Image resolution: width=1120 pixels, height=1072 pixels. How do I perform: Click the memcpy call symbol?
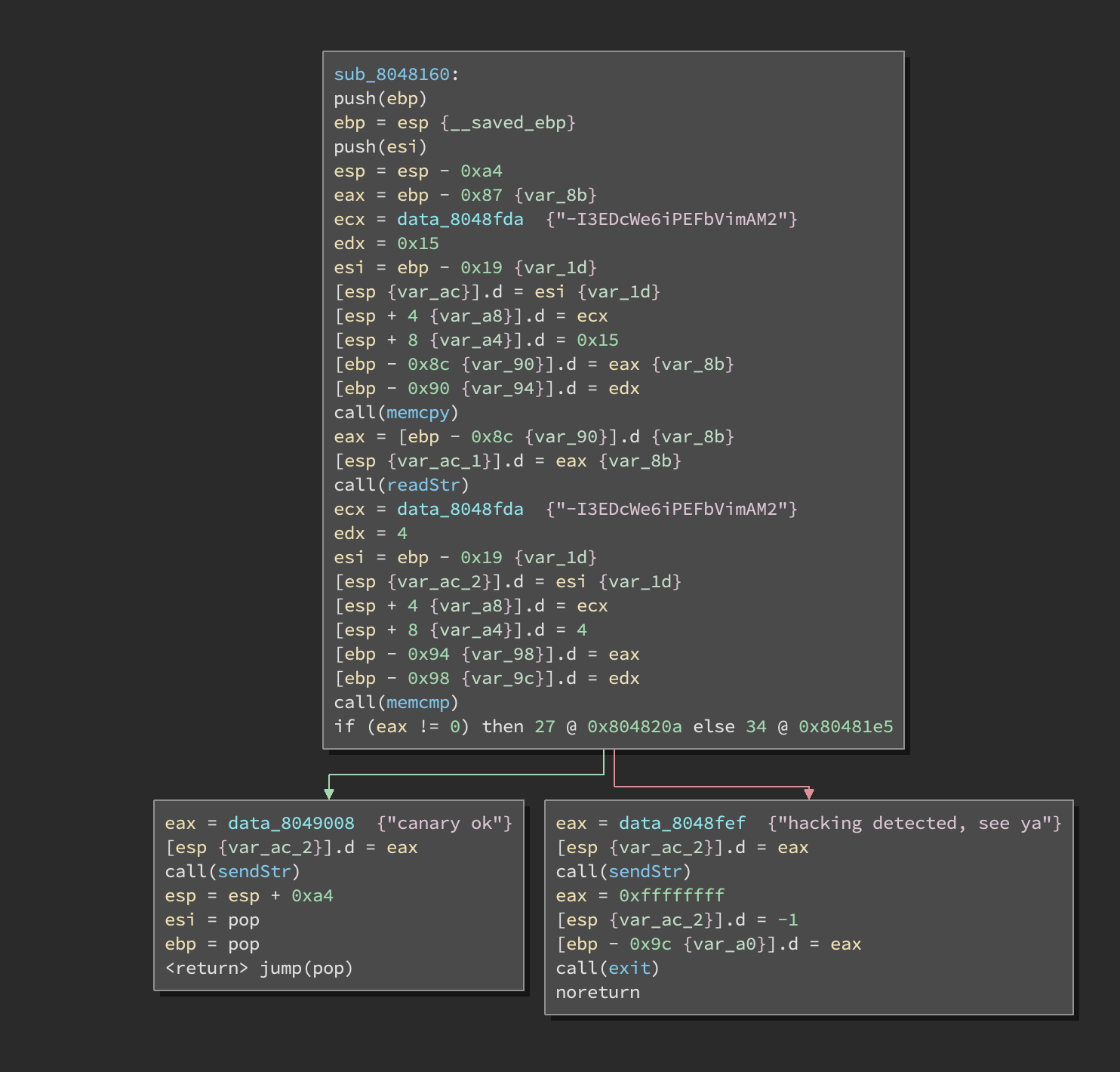pyautogui.click(x=417, y=413)
